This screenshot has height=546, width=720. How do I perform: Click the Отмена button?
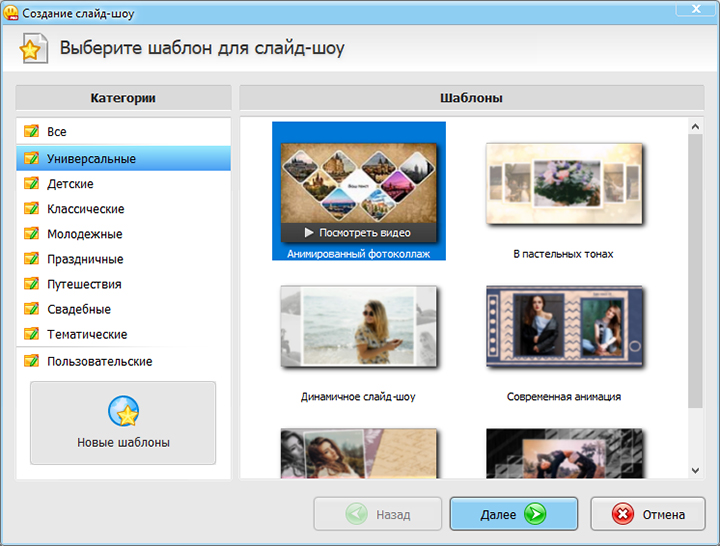click(x=648, y=514)
